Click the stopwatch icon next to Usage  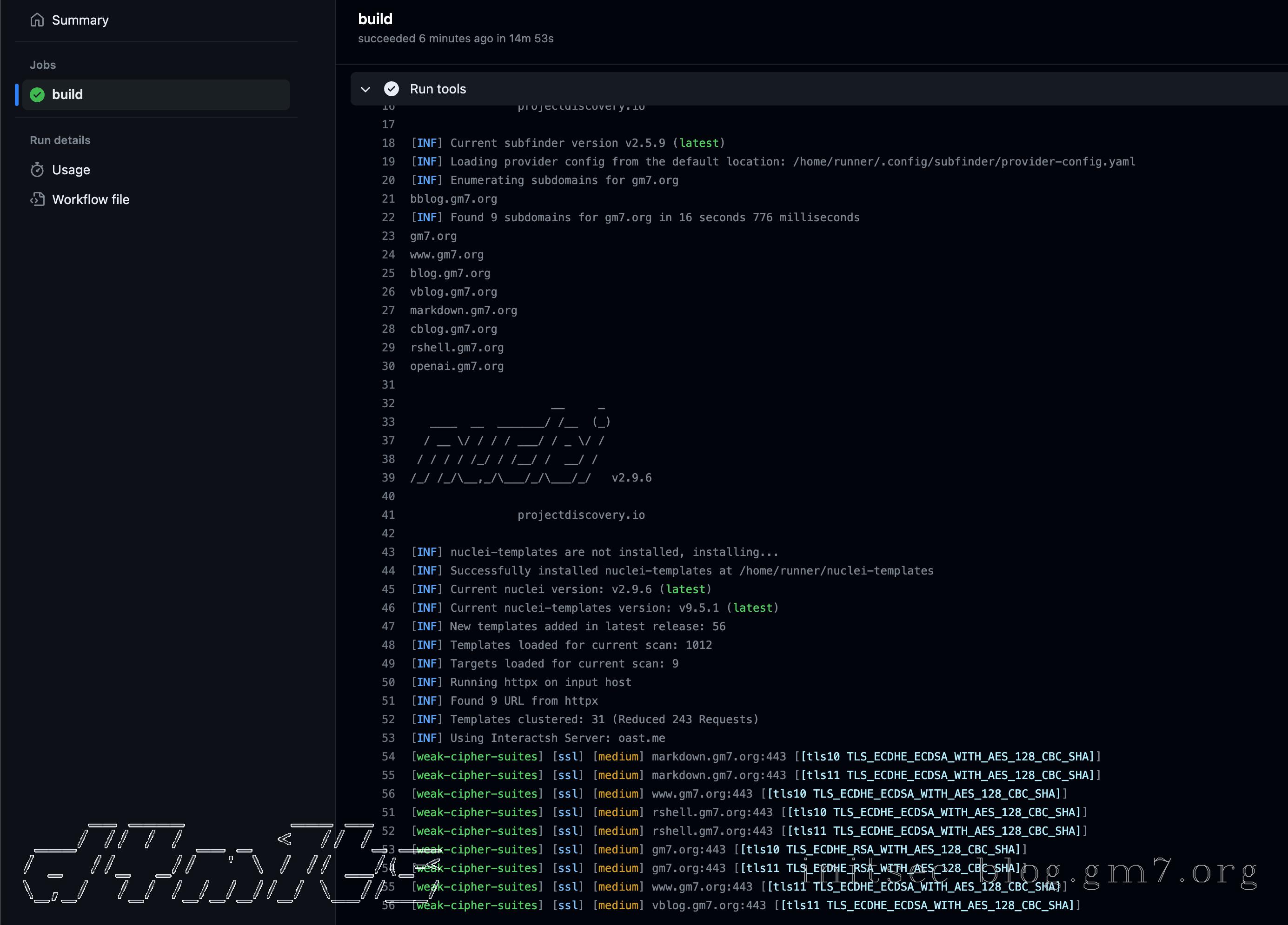pyautogui.click(x=37, y=169)
